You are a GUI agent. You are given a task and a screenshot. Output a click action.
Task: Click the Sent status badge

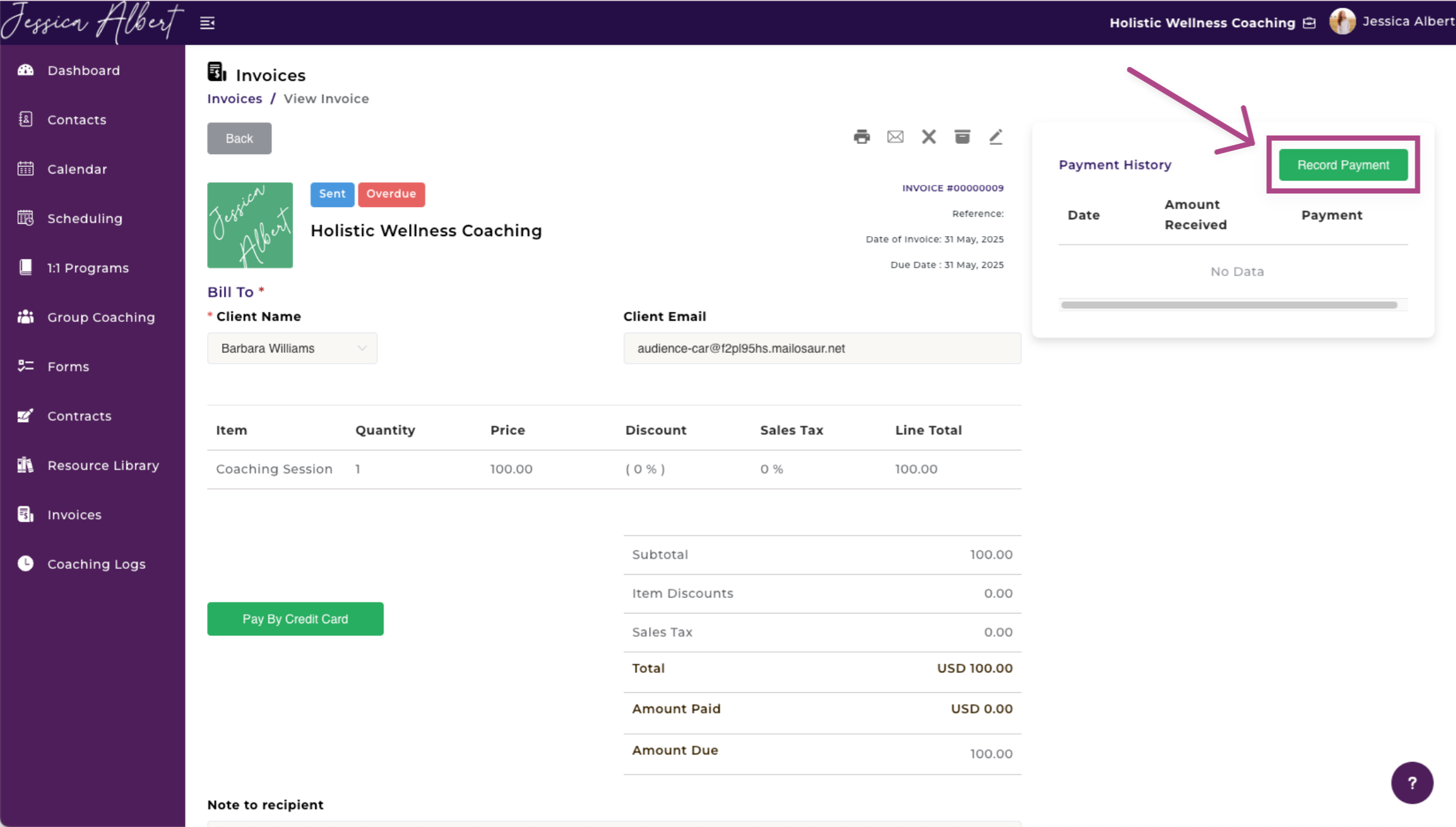(332, 194)
